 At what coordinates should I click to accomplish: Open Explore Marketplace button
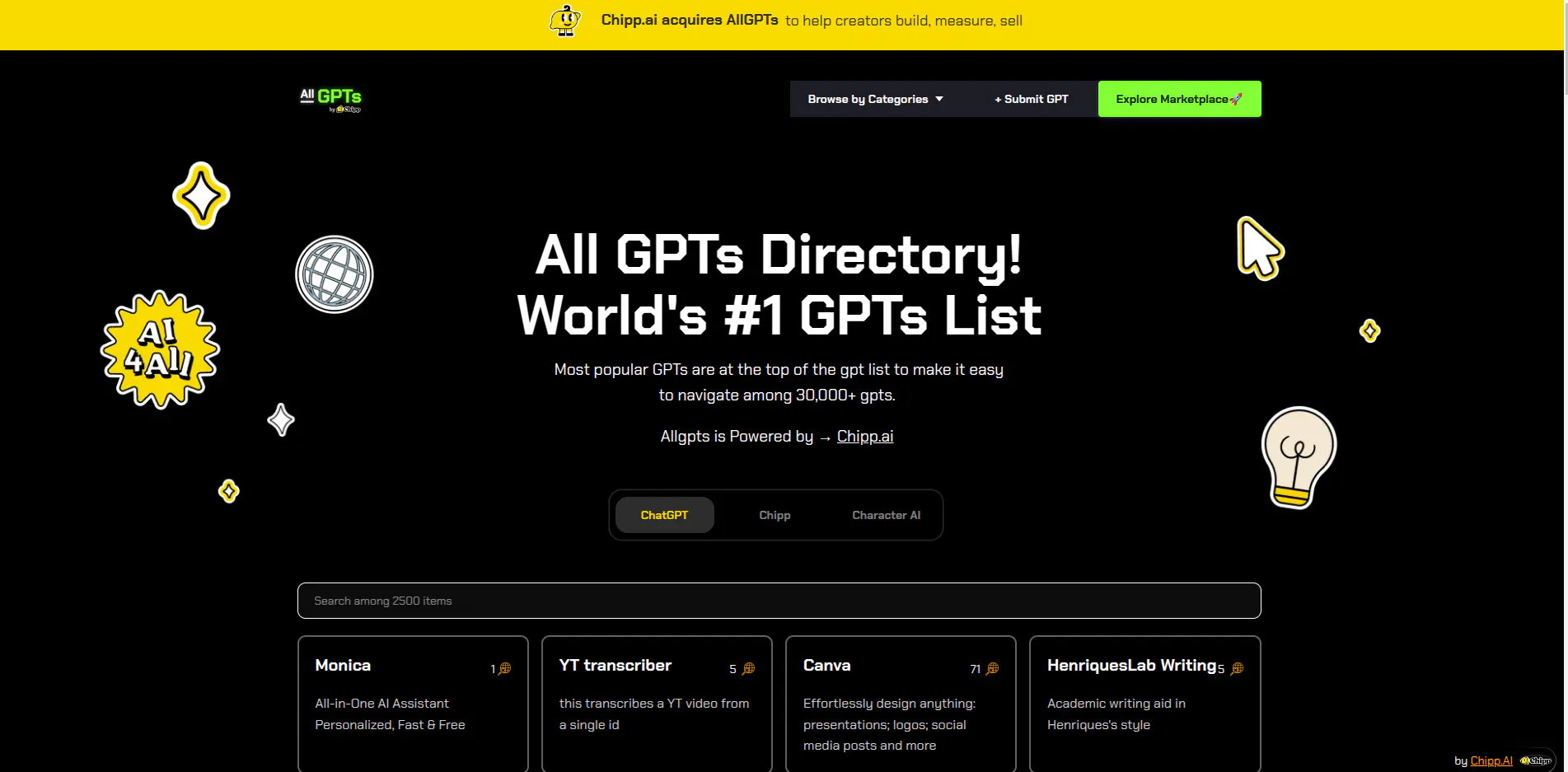pyautogui.click(x=1179, y=99)
